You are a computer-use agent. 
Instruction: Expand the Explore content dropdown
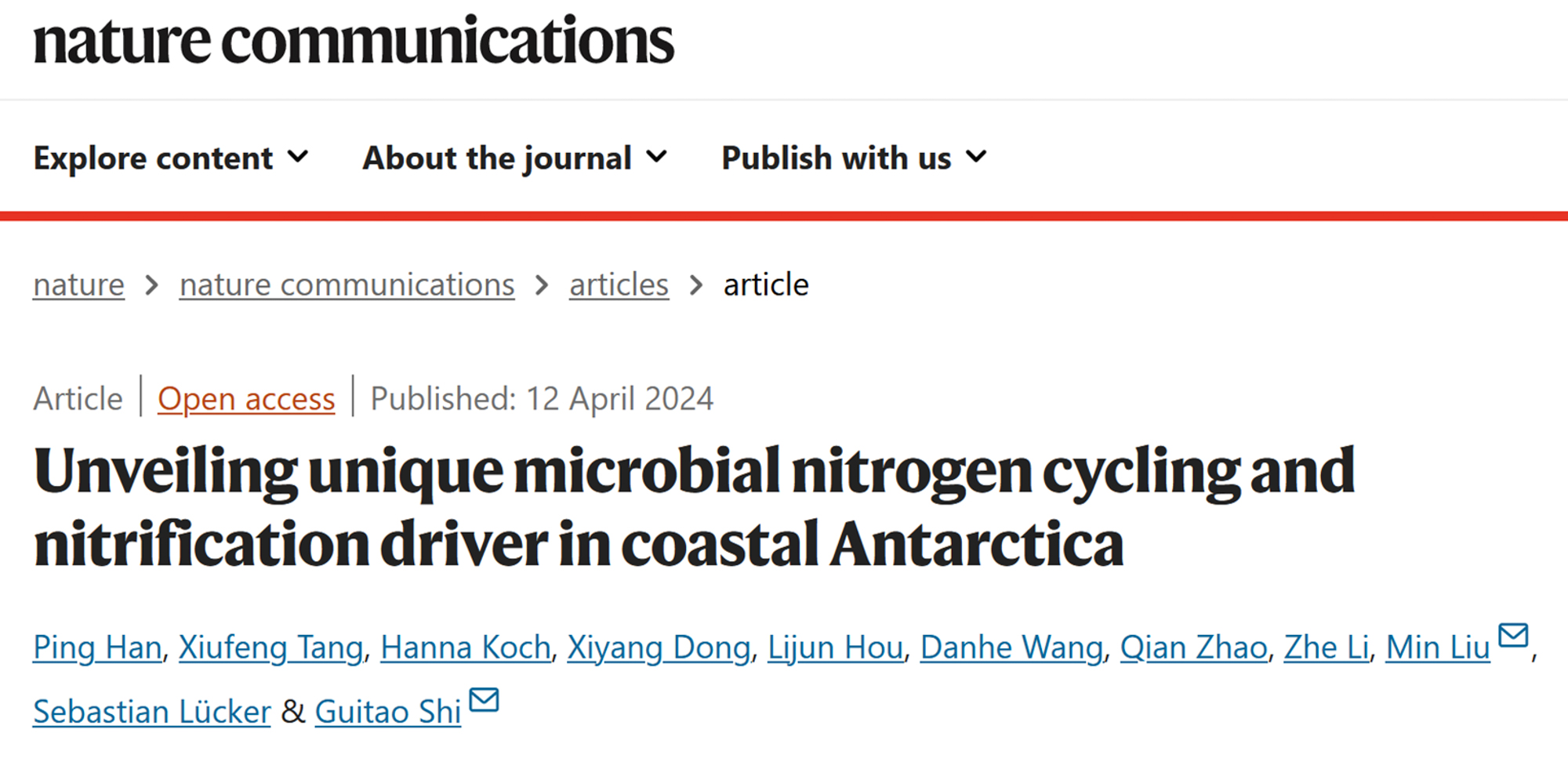pyautogui.click(x=171, y=158)
